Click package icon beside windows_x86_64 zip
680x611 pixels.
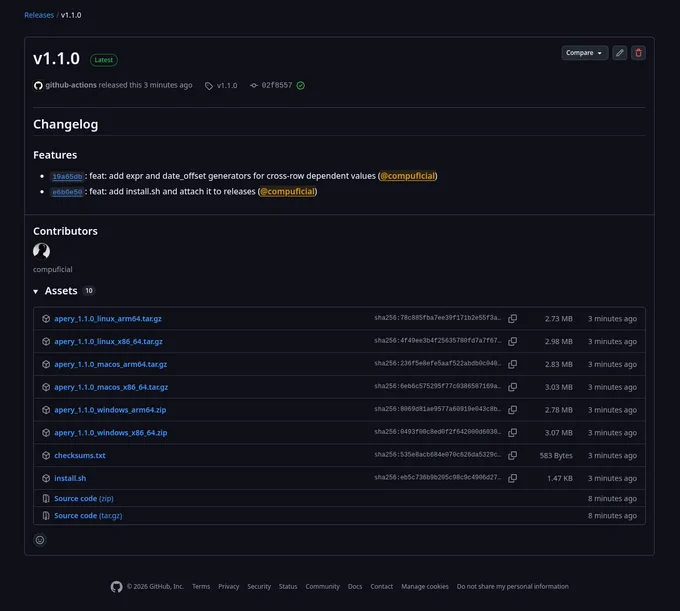click(46, 433)
